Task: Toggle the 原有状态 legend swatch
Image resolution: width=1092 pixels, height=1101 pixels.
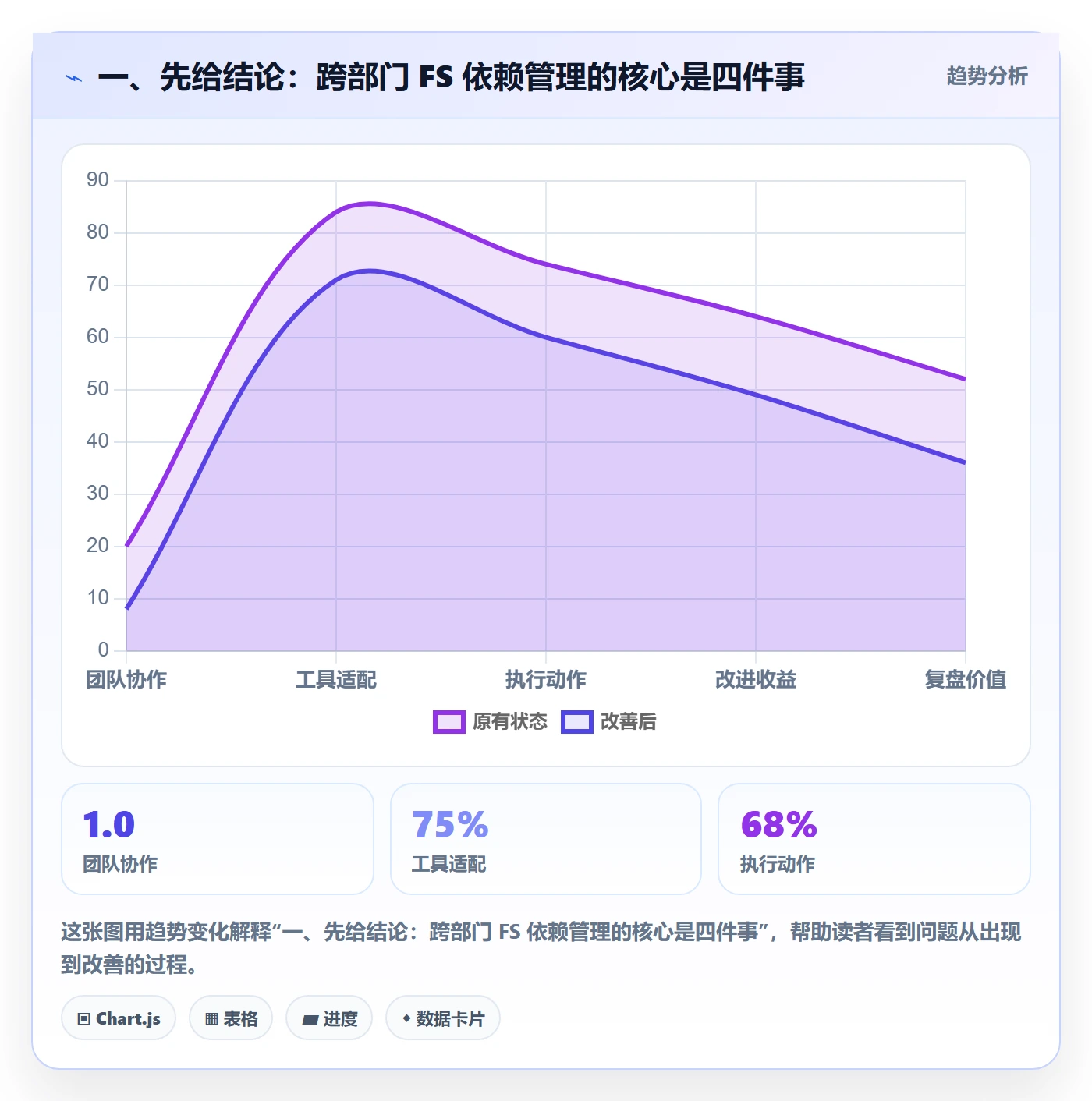Action: [449, 722]
